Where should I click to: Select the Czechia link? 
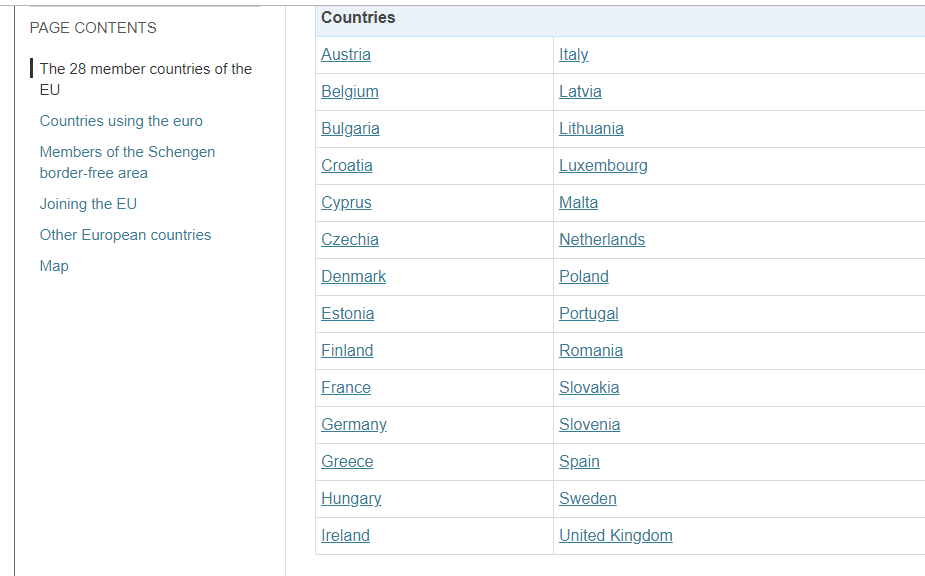pyautogui.click(x=350, y=240)
